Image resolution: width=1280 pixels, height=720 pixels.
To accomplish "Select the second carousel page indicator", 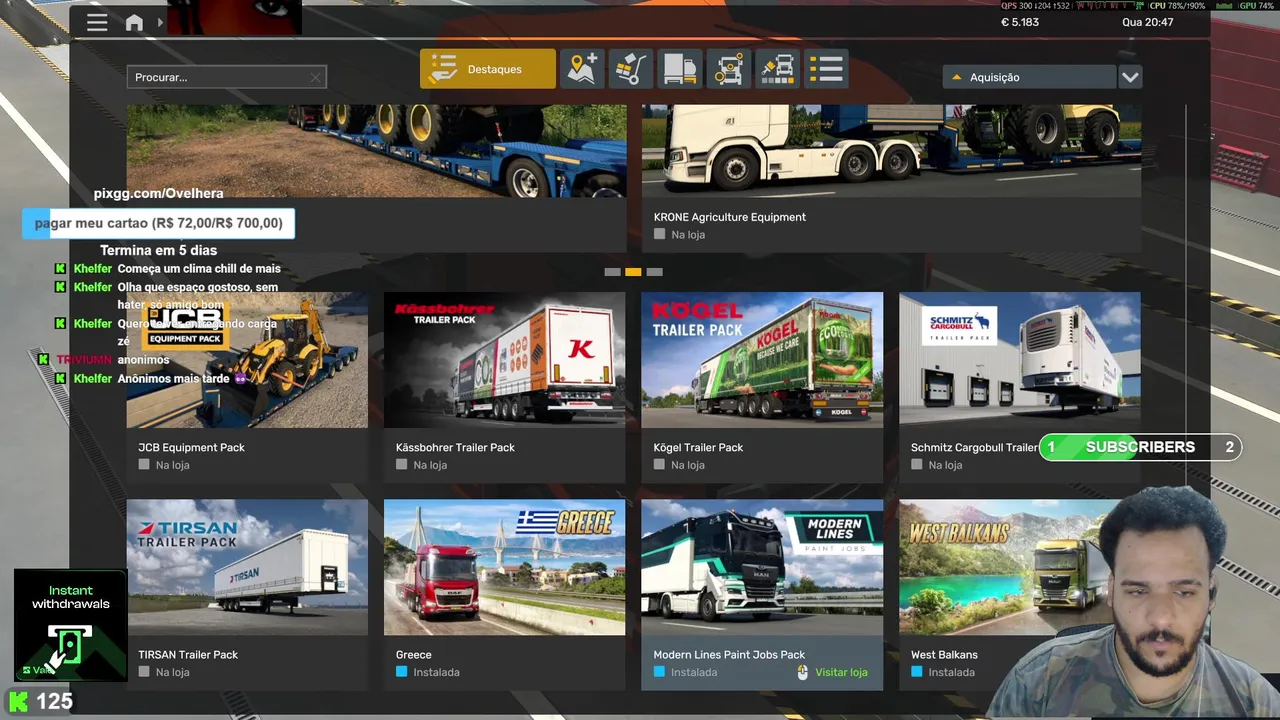I will coord(633,272).
